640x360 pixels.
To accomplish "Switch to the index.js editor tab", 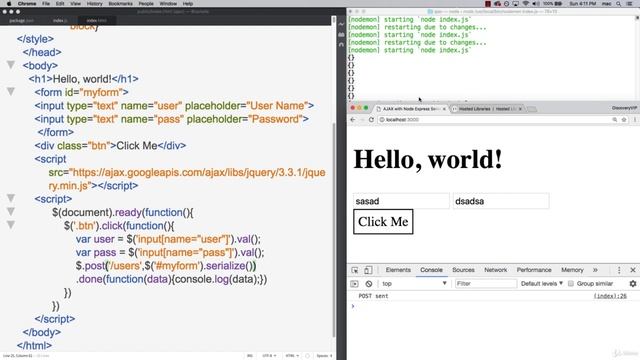I will [60, 20].
